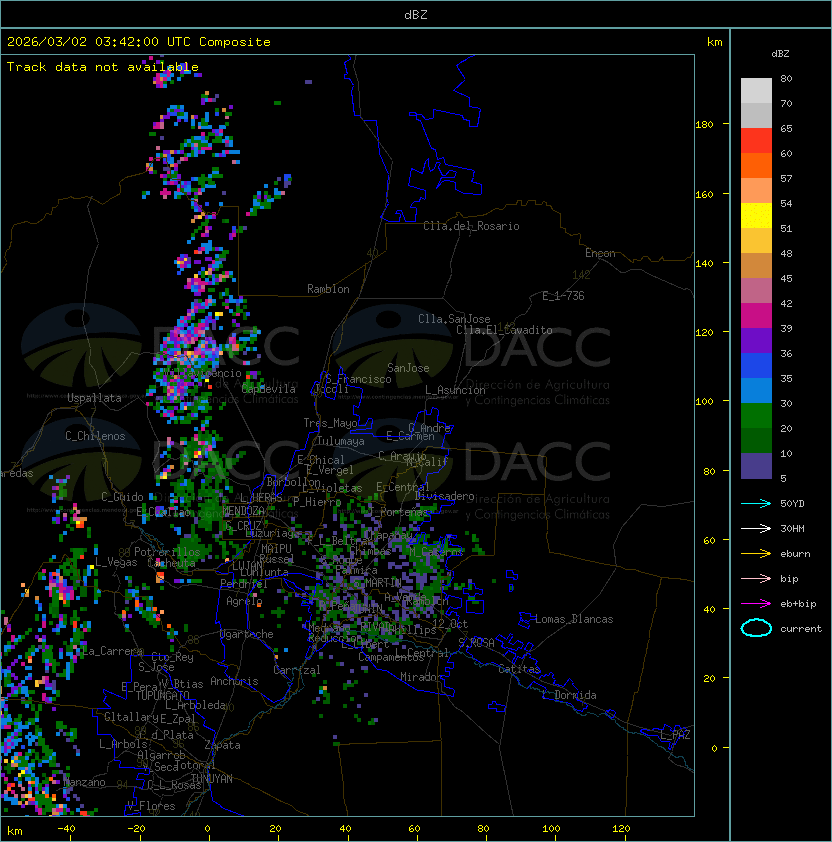
Task: Click the cyan 50YD arrow icon
Action: pos(756,504)
